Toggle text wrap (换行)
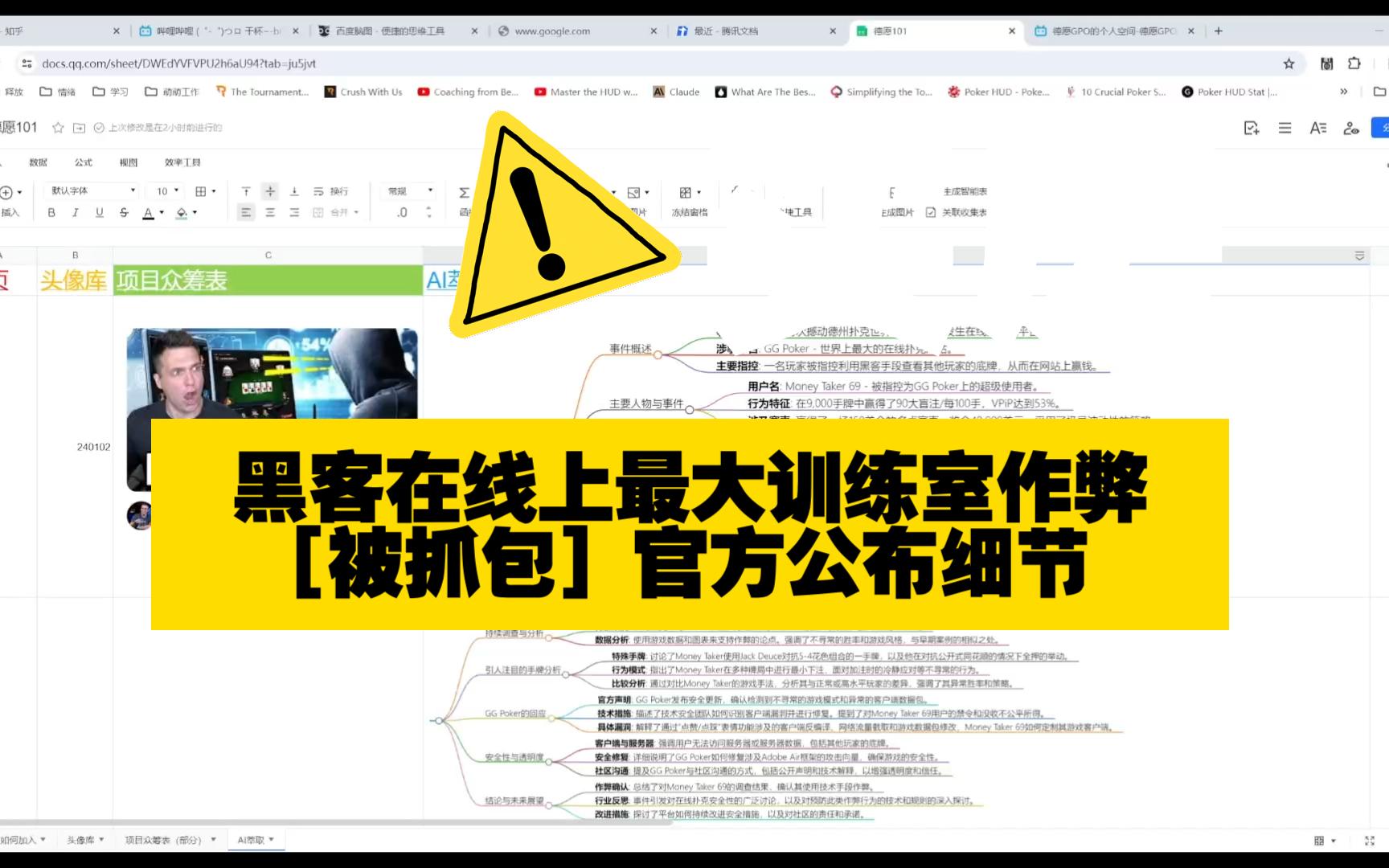This screenshot has height=868, width=1389. (x=330, y=191)
